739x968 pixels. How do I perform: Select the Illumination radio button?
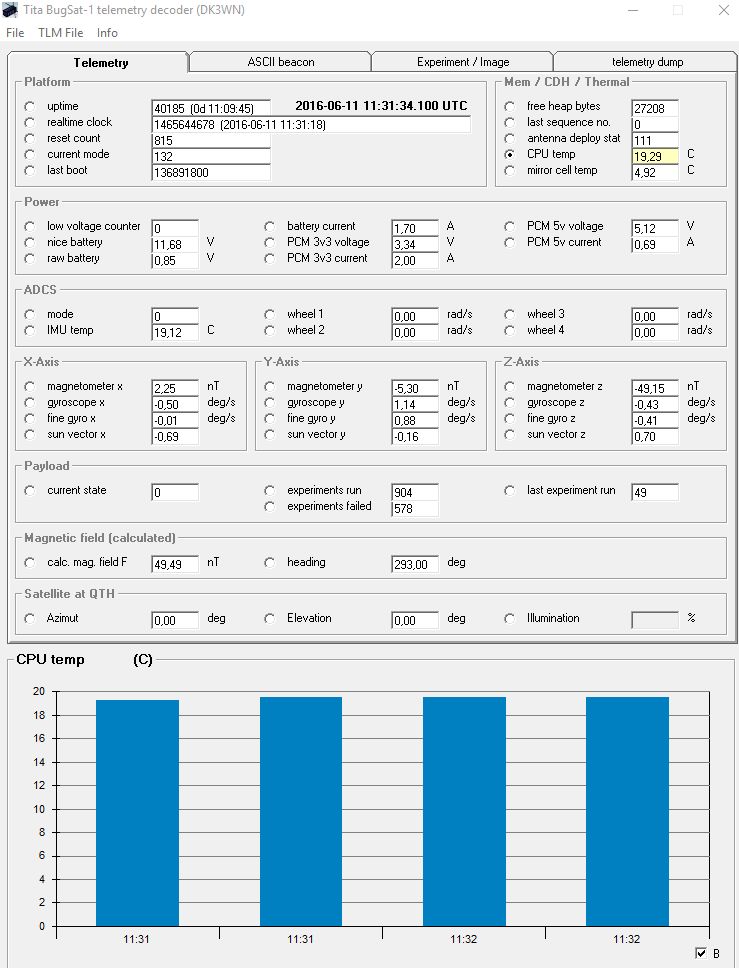[x=509, y=618]
